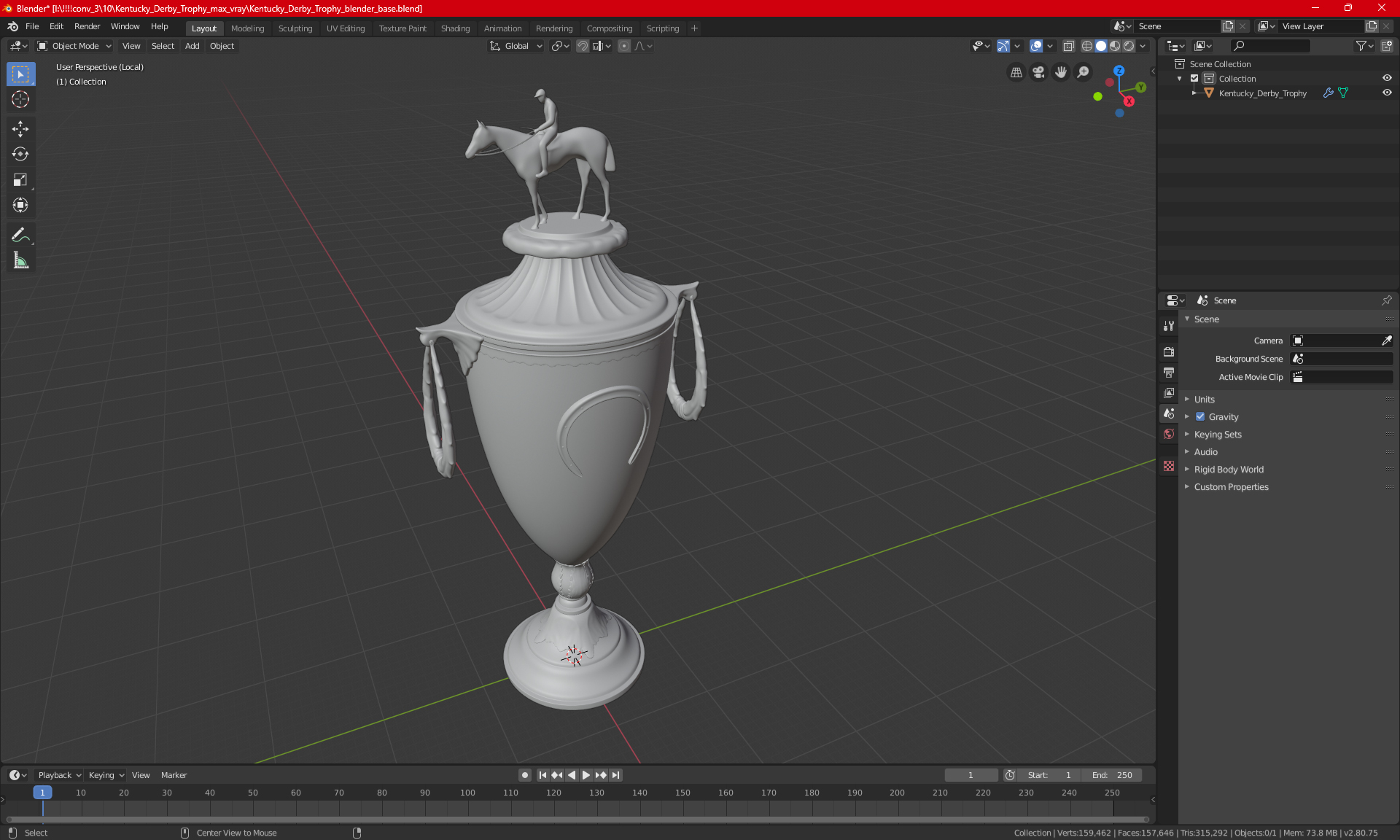Select the Rotate tool
This screenshot has width=1400, height=840.
(x=20, y=154)
